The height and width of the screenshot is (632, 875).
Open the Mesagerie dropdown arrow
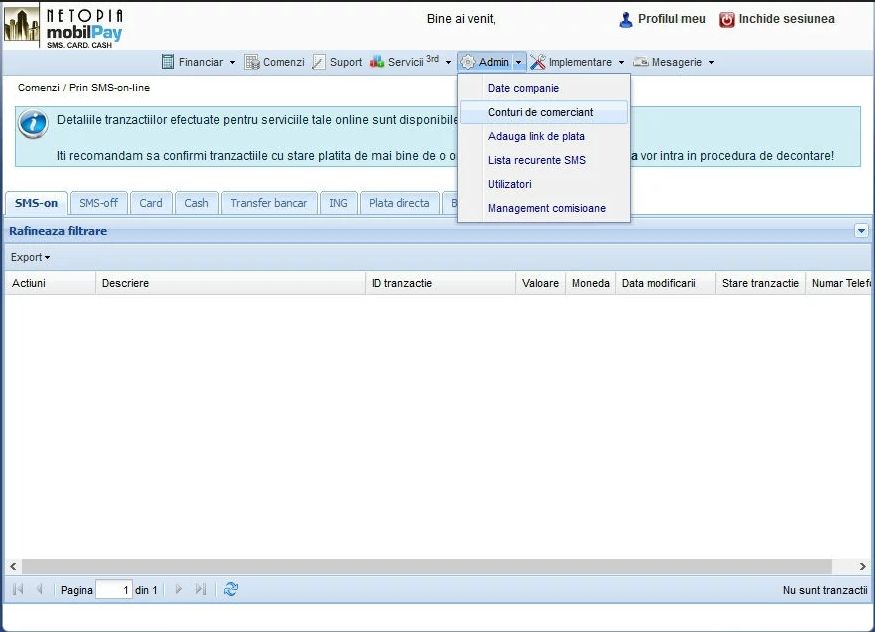click(x=712, y=62)
